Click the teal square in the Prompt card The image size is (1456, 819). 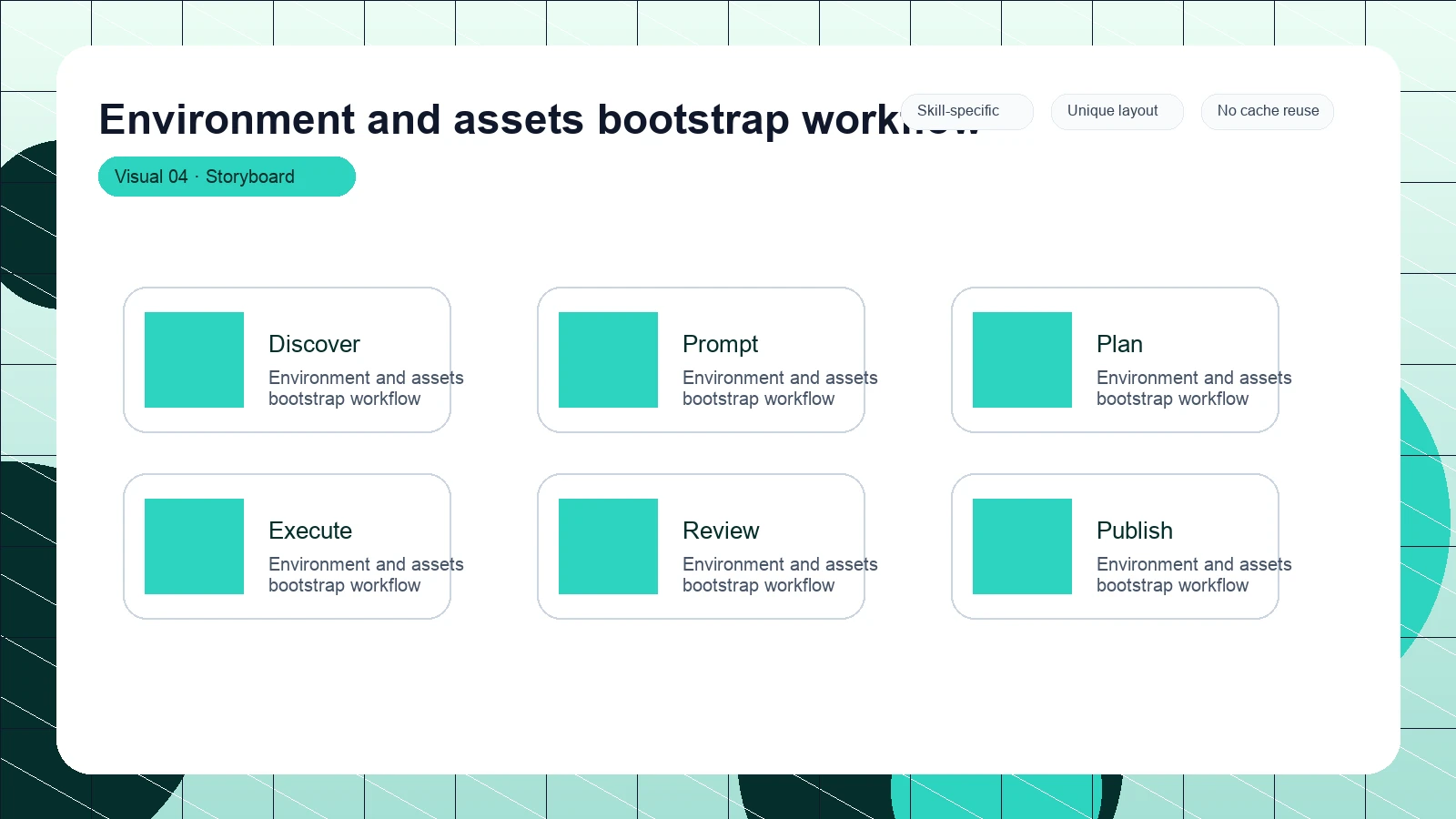coord(608,359)
